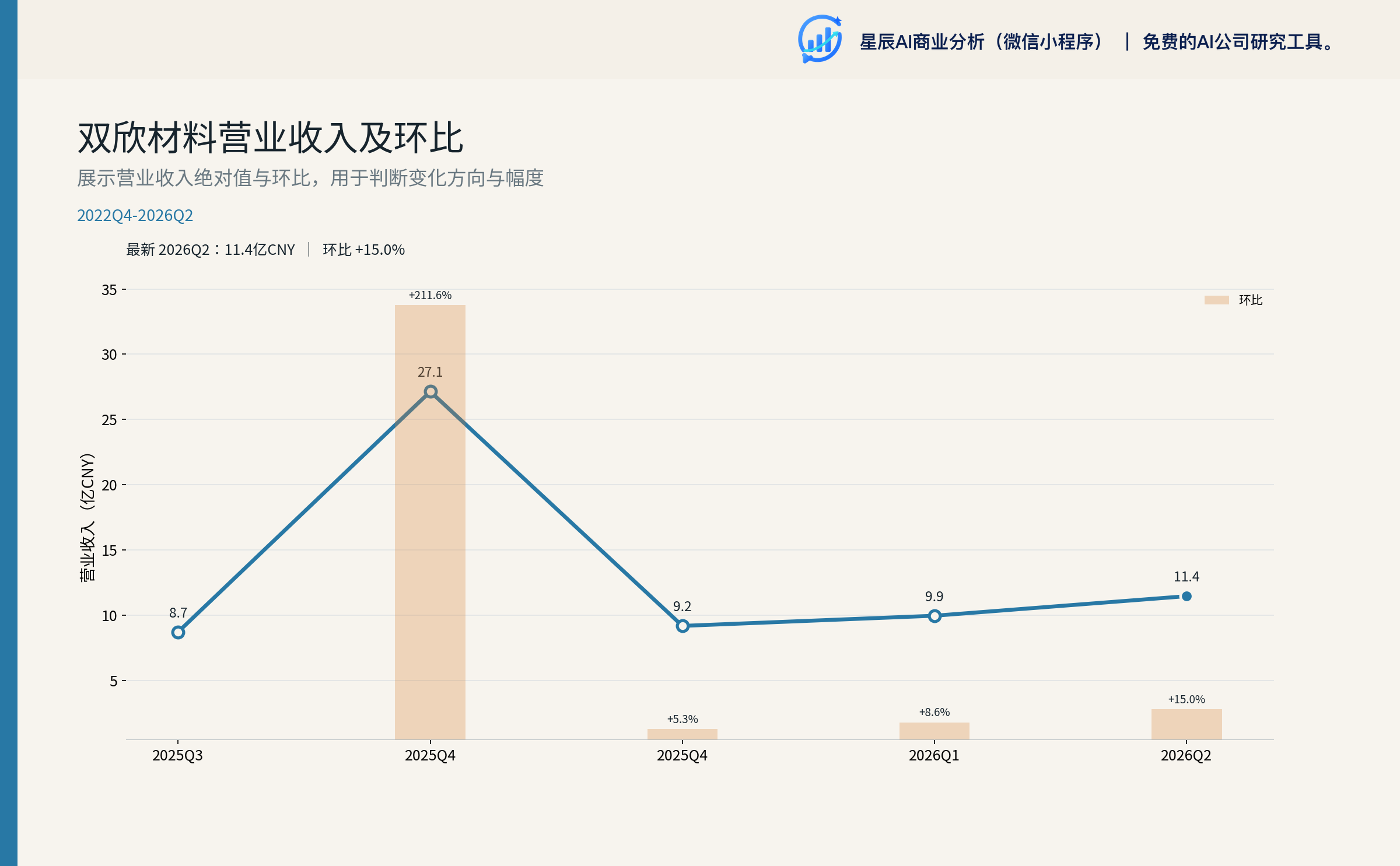
Task: Click the y-axis title 营业收入（亿CNY）
Action: click(x=87, y=517)
